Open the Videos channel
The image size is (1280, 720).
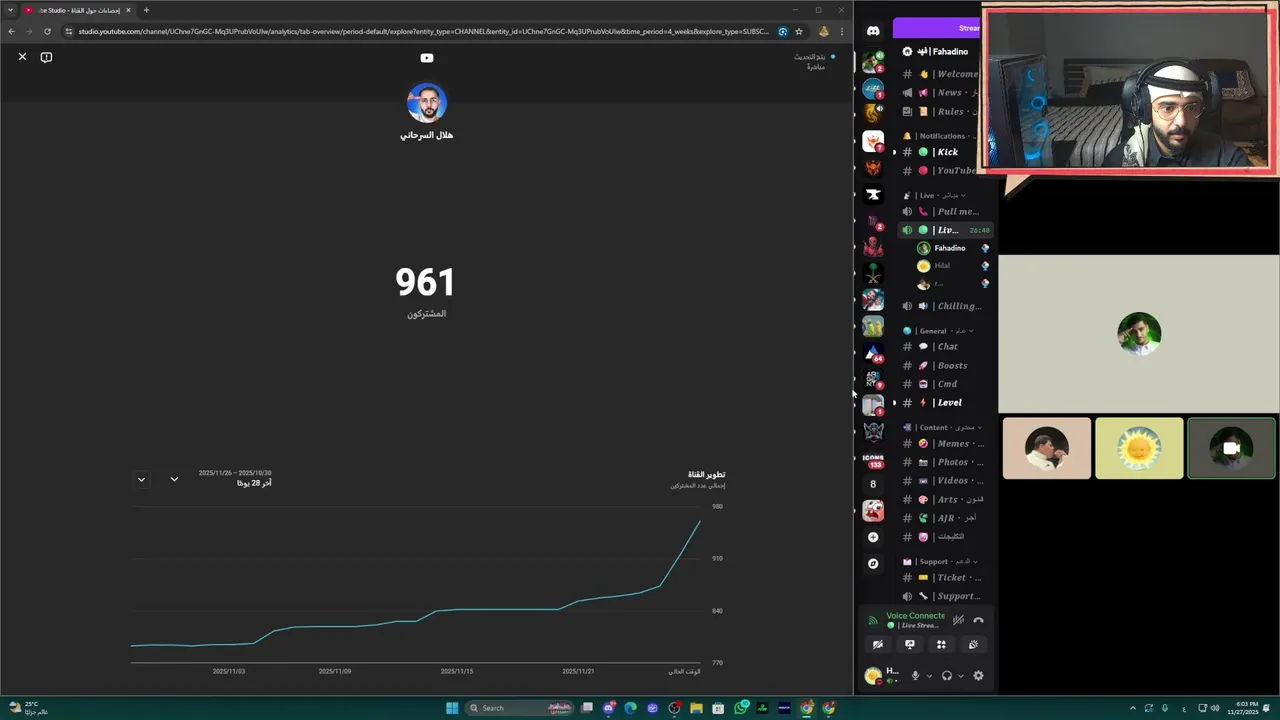[x=945, y=481]
